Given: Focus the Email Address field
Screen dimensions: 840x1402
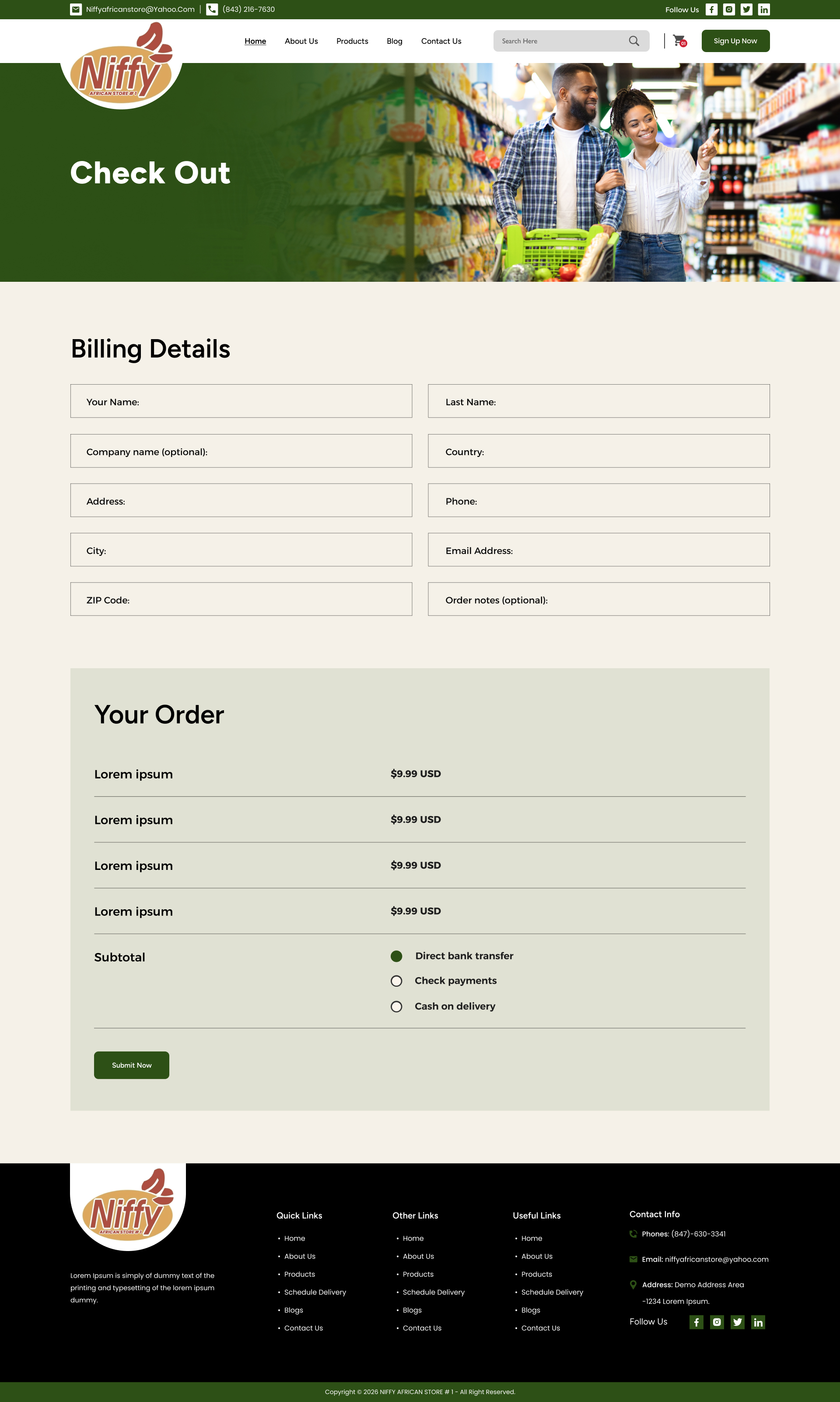Looking at the screenshot, I should click(x=598, y=550).
